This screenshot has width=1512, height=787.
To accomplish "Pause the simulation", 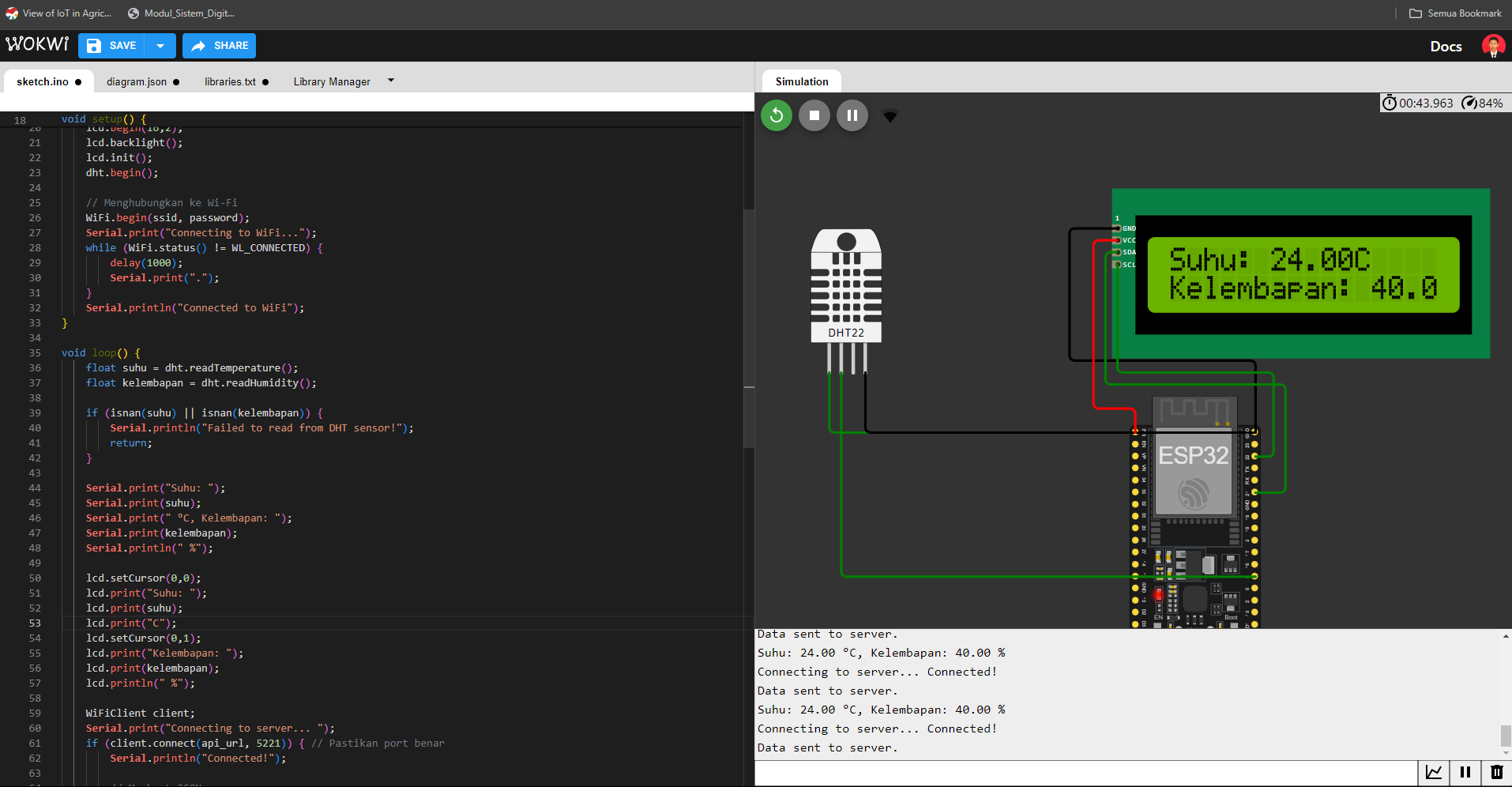I will pos(852,115).
